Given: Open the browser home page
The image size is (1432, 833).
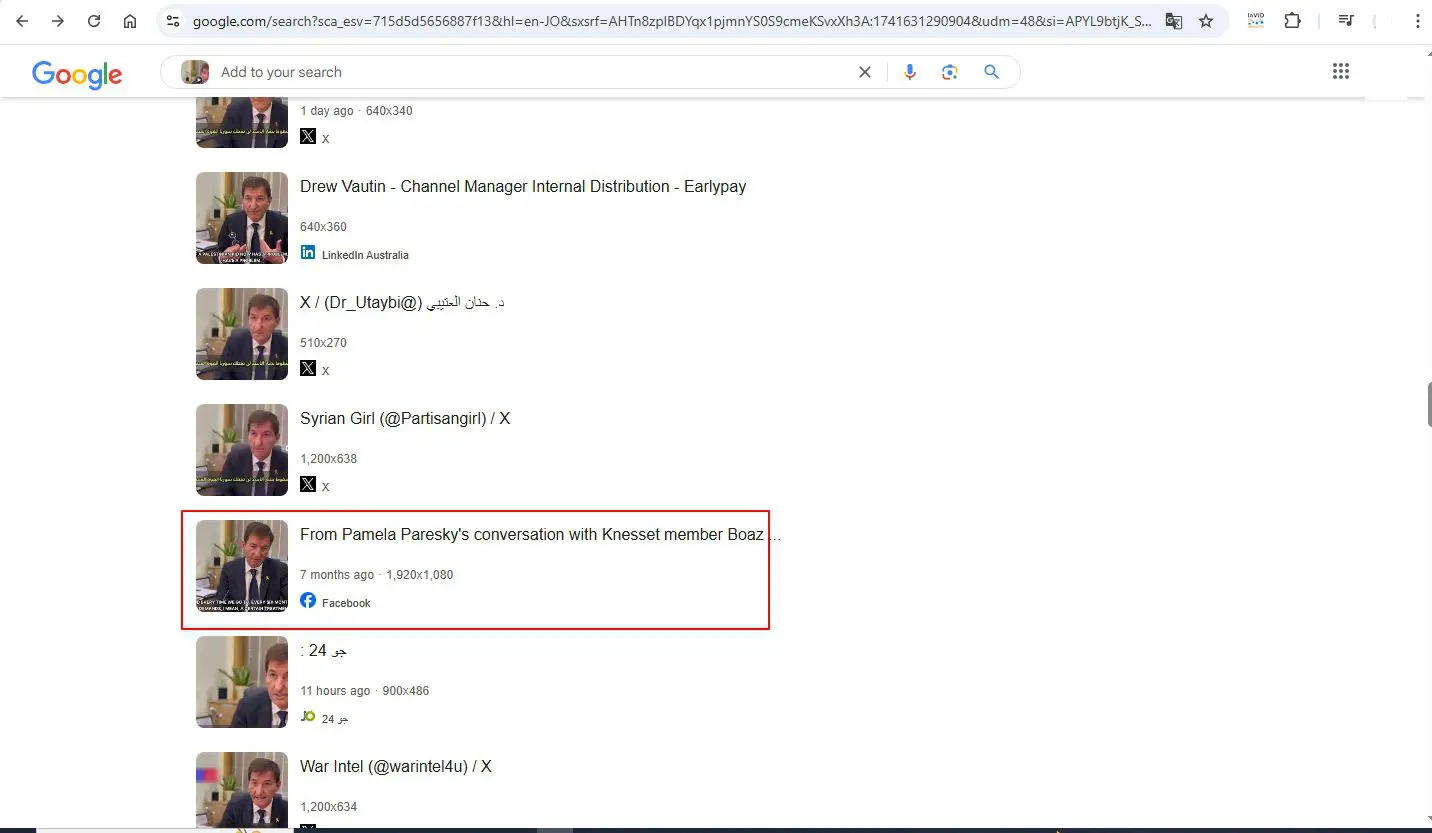Looking at the screenshot, I should [130, 21].
